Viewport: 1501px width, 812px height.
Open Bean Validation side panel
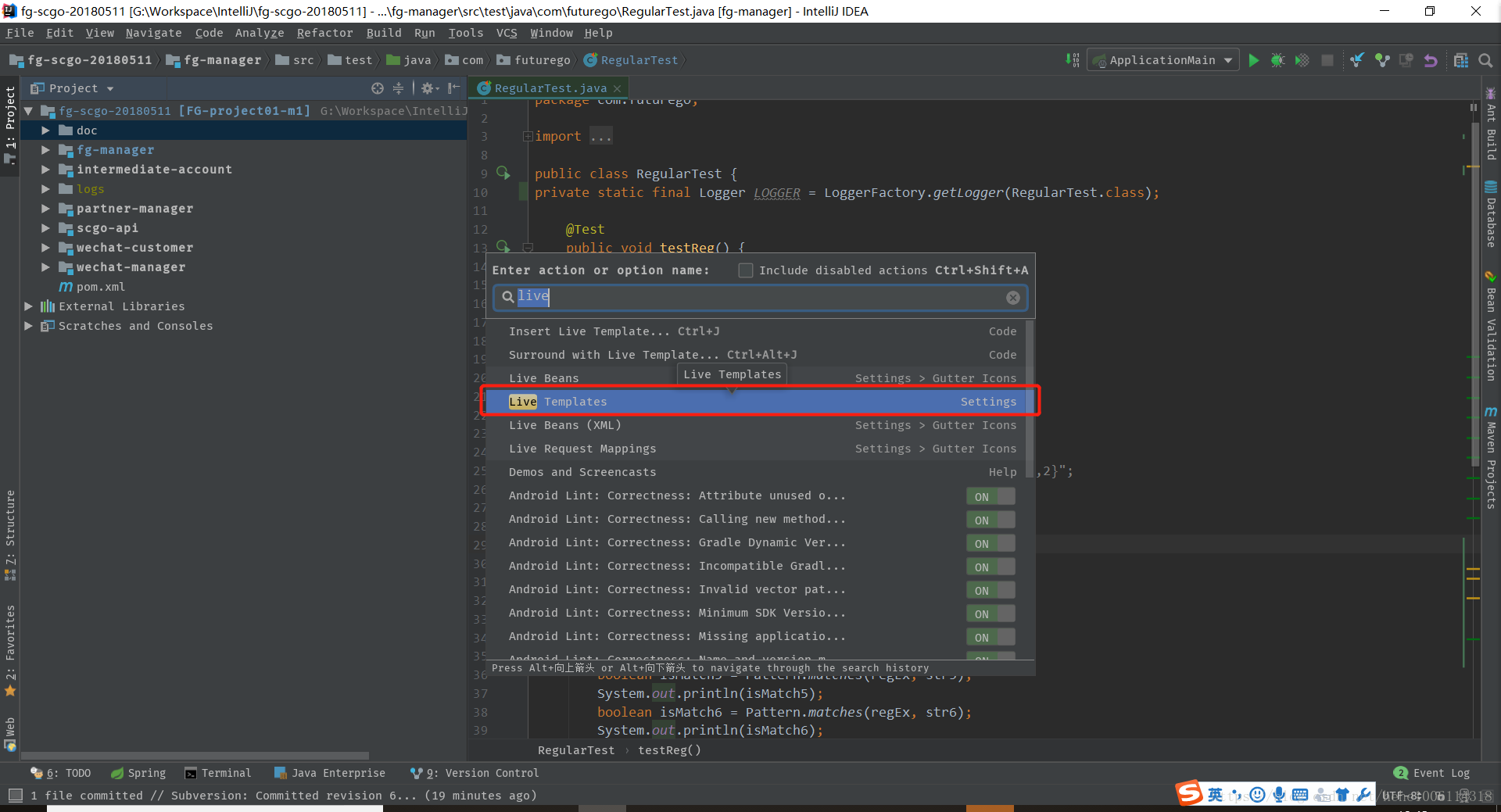(x=1491, y=327)
